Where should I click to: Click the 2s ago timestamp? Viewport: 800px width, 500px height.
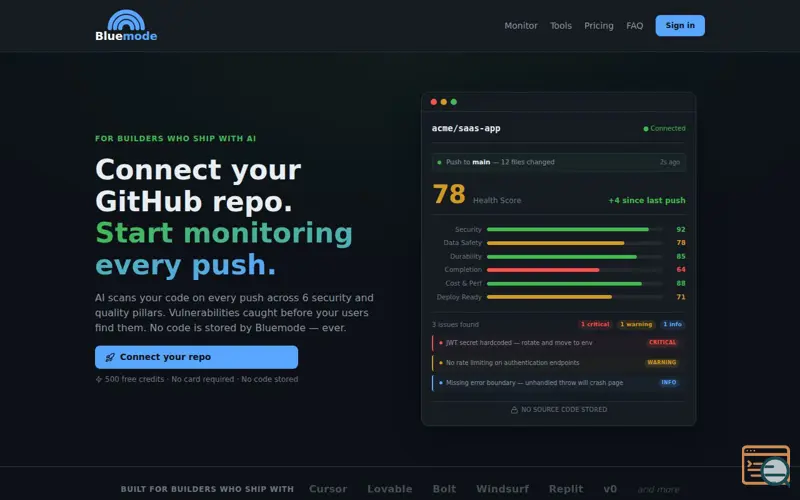(x=670, y=162)
